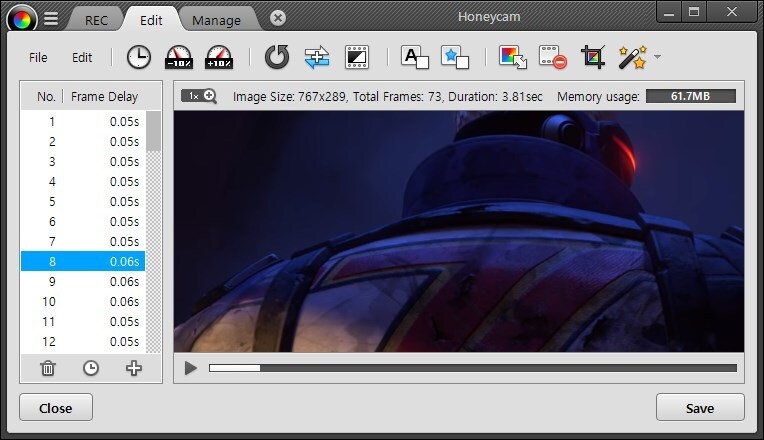The height and width of the screenshot is (440, 764).
Task: Switch to the Manage tab
Action: (216, 20)
